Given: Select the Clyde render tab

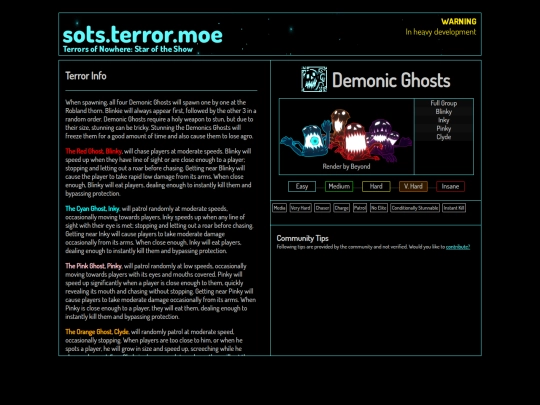Looking at the screenshot, I should pyautogui.click(x=444, y=137).
